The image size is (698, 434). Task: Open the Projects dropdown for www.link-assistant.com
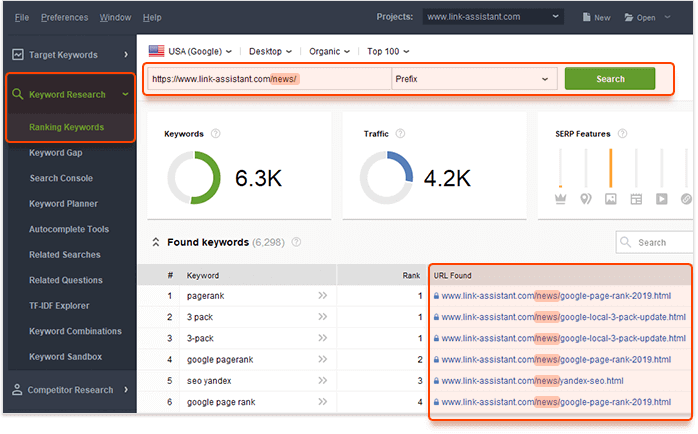(492, 17)
